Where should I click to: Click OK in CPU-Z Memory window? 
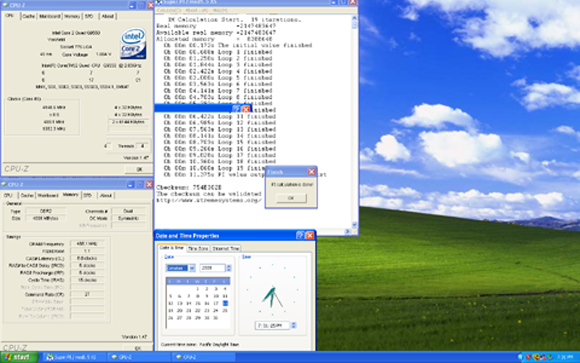[138, 348]
